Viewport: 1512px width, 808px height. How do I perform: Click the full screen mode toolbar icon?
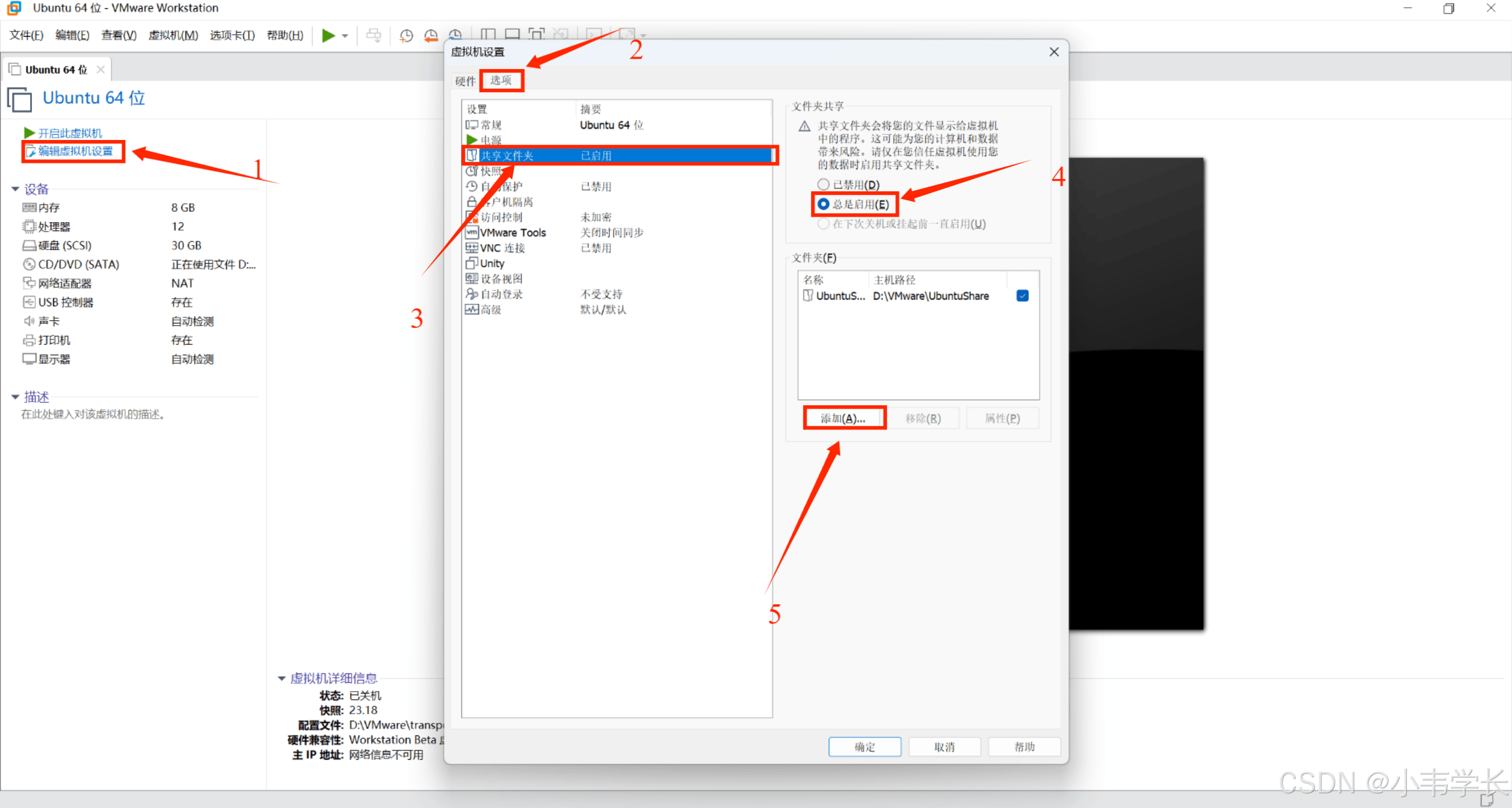point(536,34)
